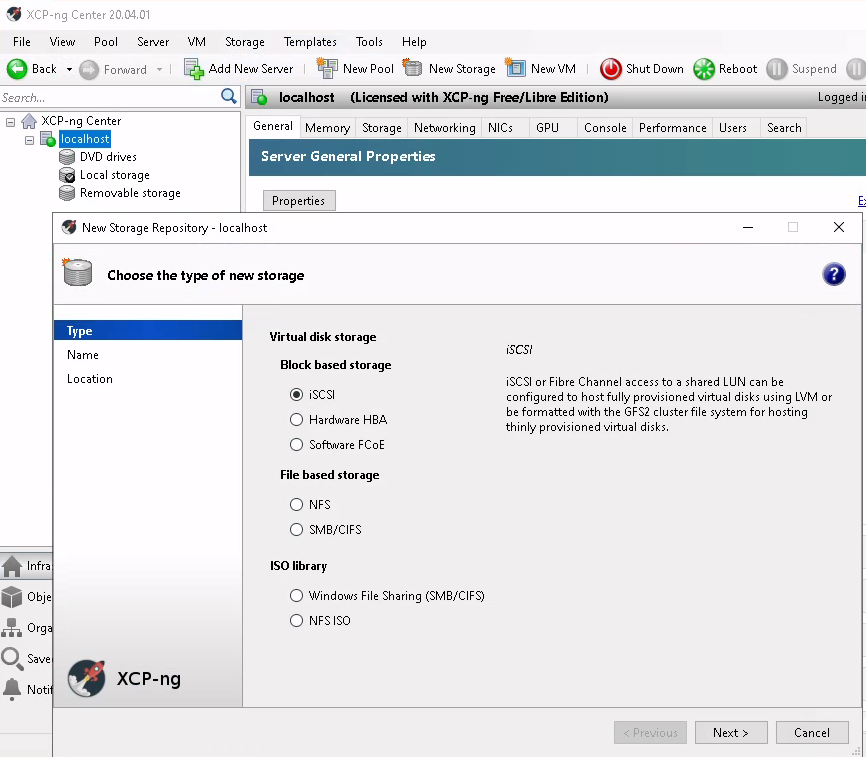Focus the Search text field

(109, 98)
